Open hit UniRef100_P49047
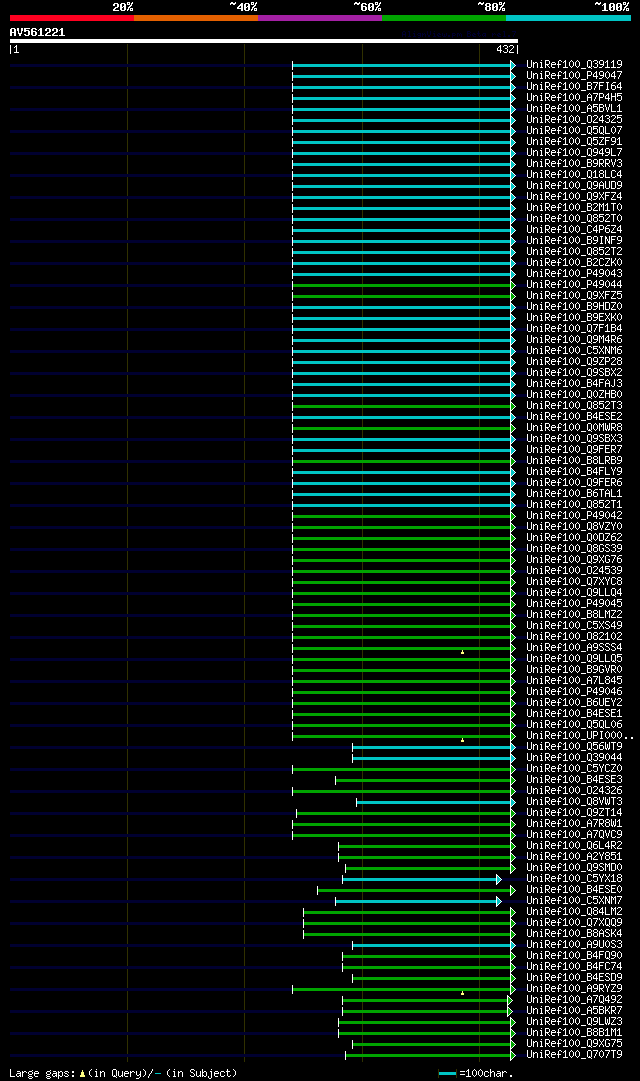Image resolution: width=640 pixels, height=1081 pixels. pyautogui.click(x=574, y=76)
